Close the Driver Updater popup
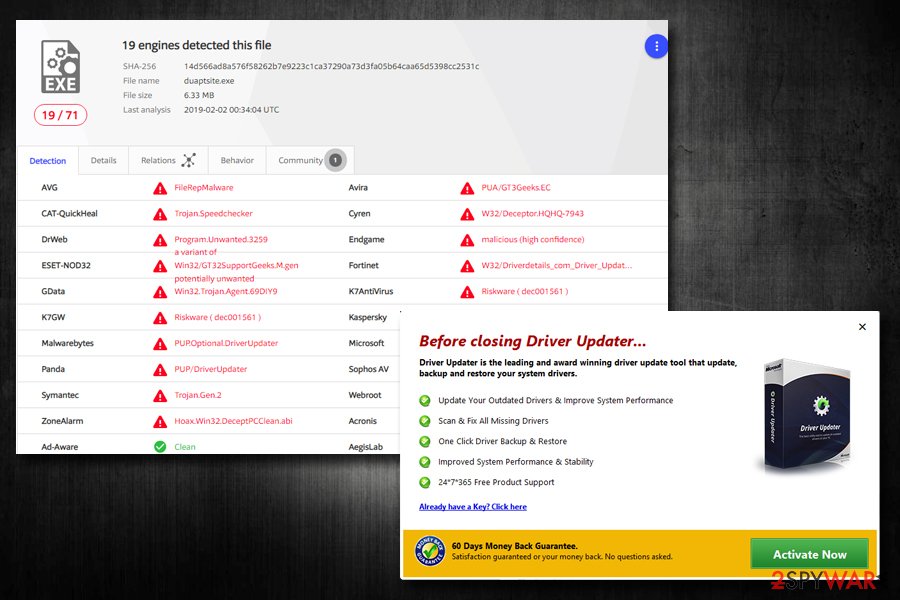Viewport: 900px width, 600px height. [x=862, y=327]
